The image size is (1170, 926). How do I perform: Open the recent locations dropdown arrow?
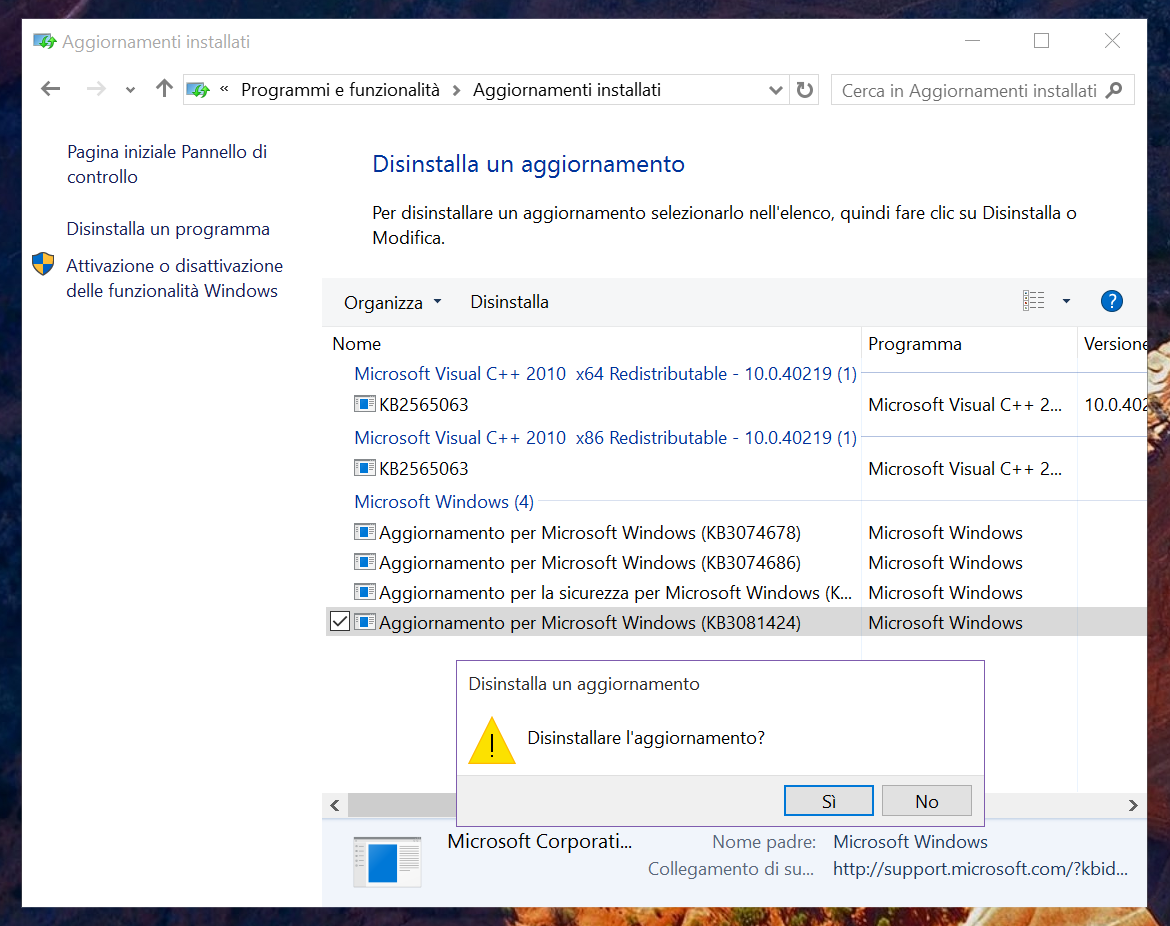(131, 90)
